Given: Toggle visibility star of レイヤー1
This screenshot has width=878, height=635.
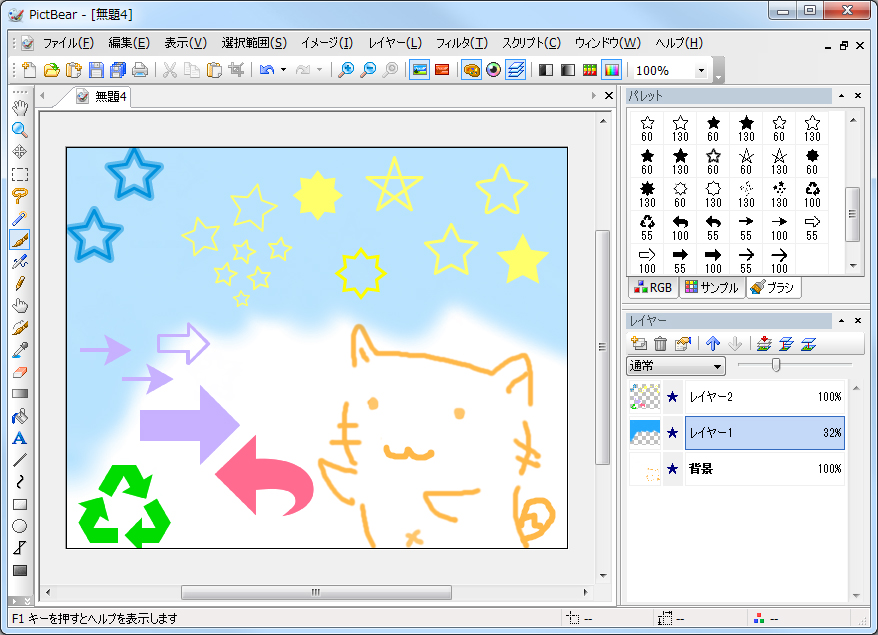Looking at the screenshot, I should [x=672, y=433].
